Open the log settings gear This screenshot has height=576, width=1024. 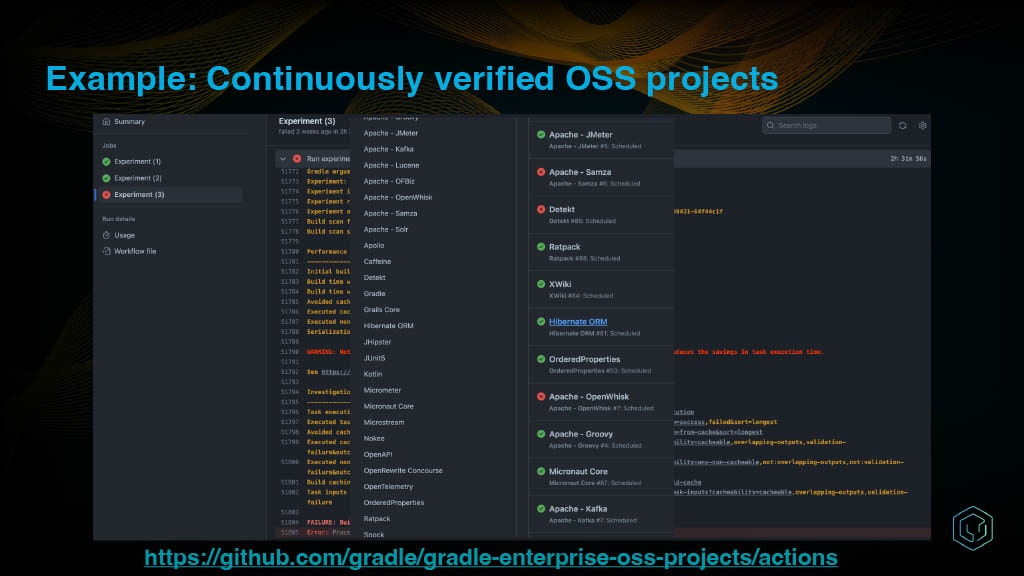click(x=923, y=125)
